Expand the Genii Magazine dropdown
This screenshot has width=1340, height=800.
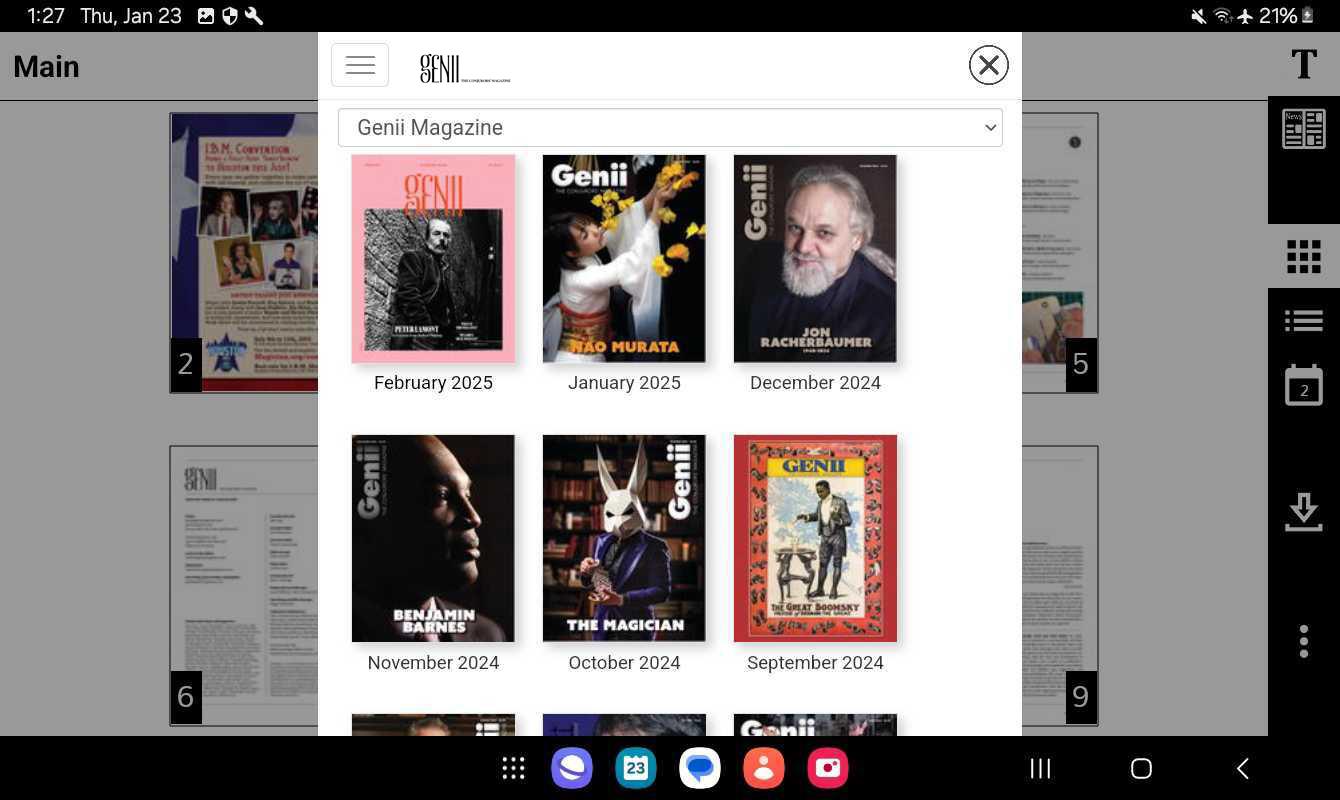pyautogui.click(x=670, y=128)
